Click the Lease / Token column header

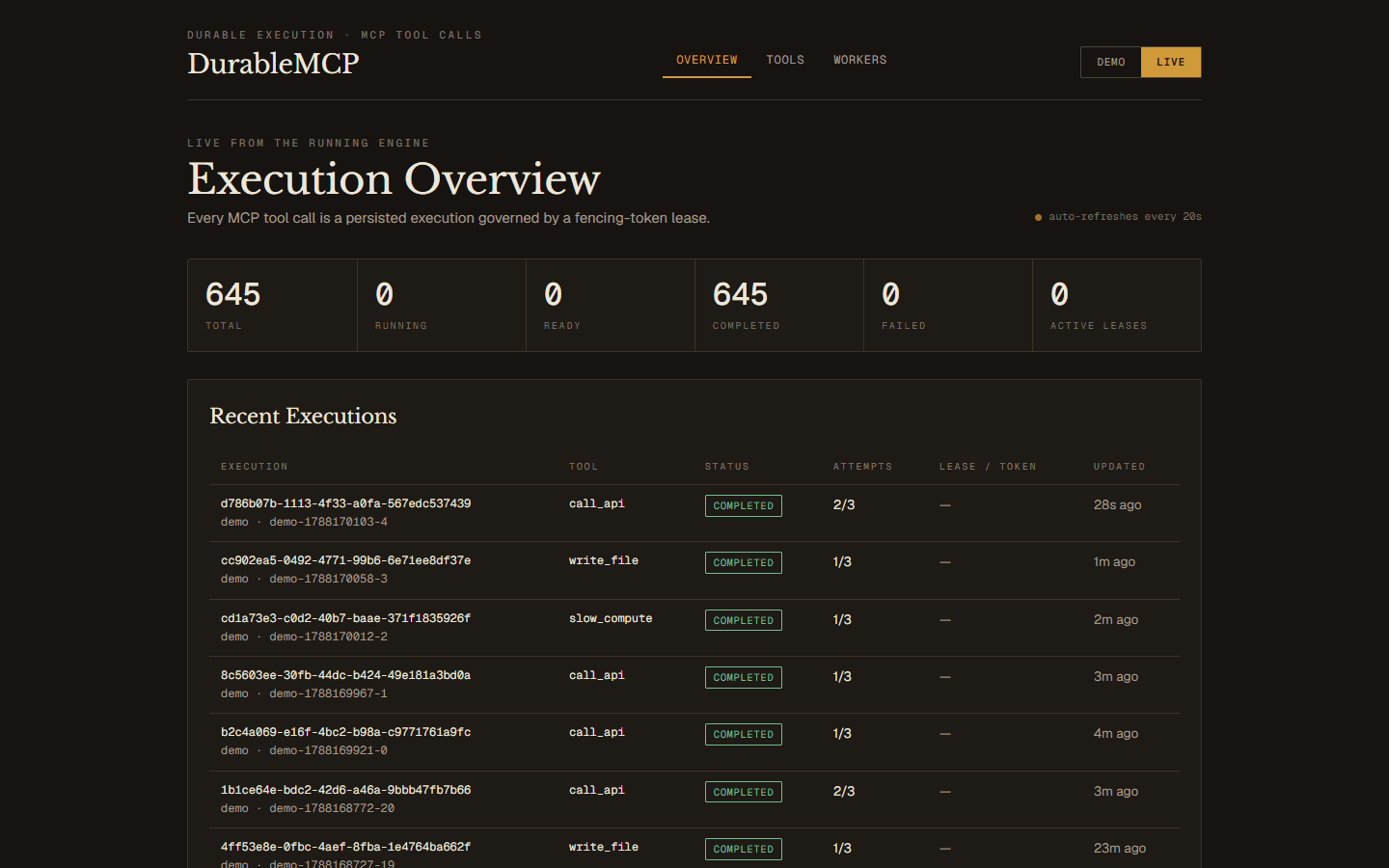pos(988,467)
